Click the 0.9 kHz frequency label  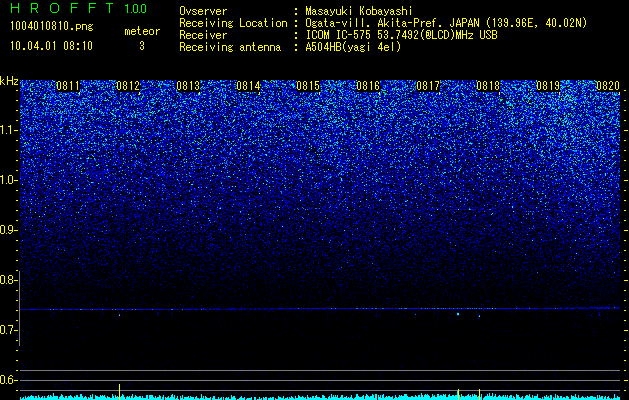[x=8, y=230]
